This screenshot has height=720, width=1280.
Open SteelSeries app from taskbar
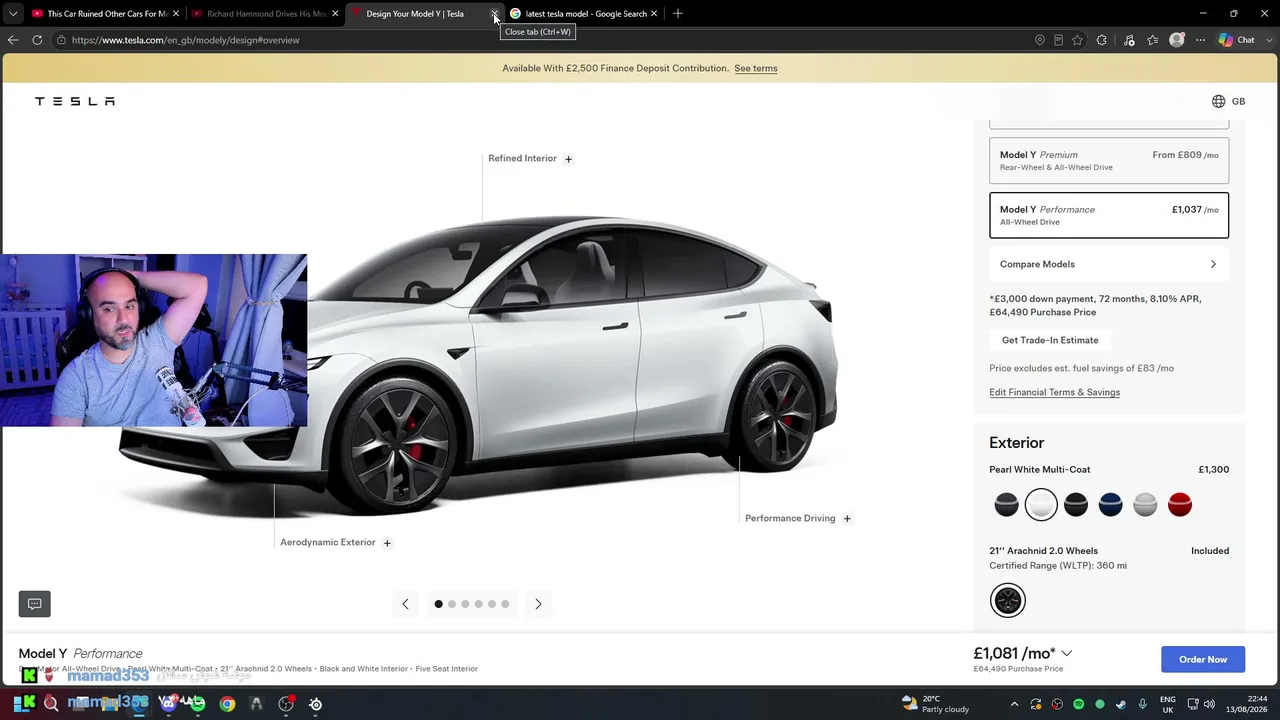click(315, 704)
